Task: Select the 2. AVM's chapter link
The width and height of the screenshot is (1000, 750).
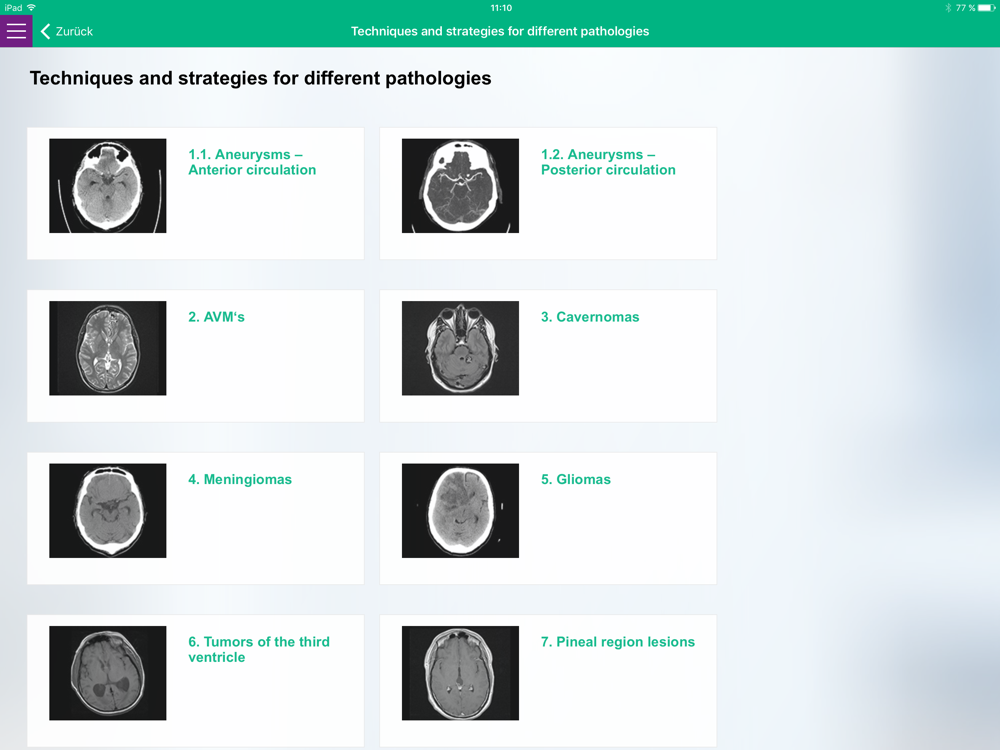Action: pos(216,317)
